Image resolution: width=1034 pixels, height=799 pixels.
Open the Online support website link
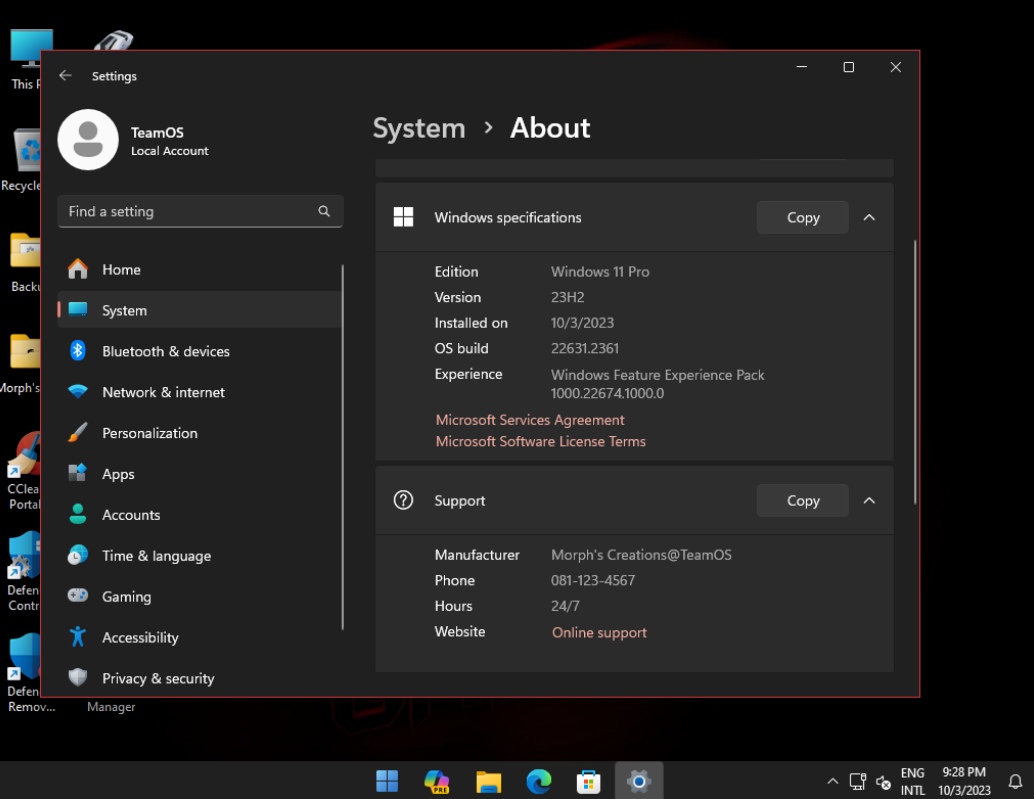[x=599, y=632]
